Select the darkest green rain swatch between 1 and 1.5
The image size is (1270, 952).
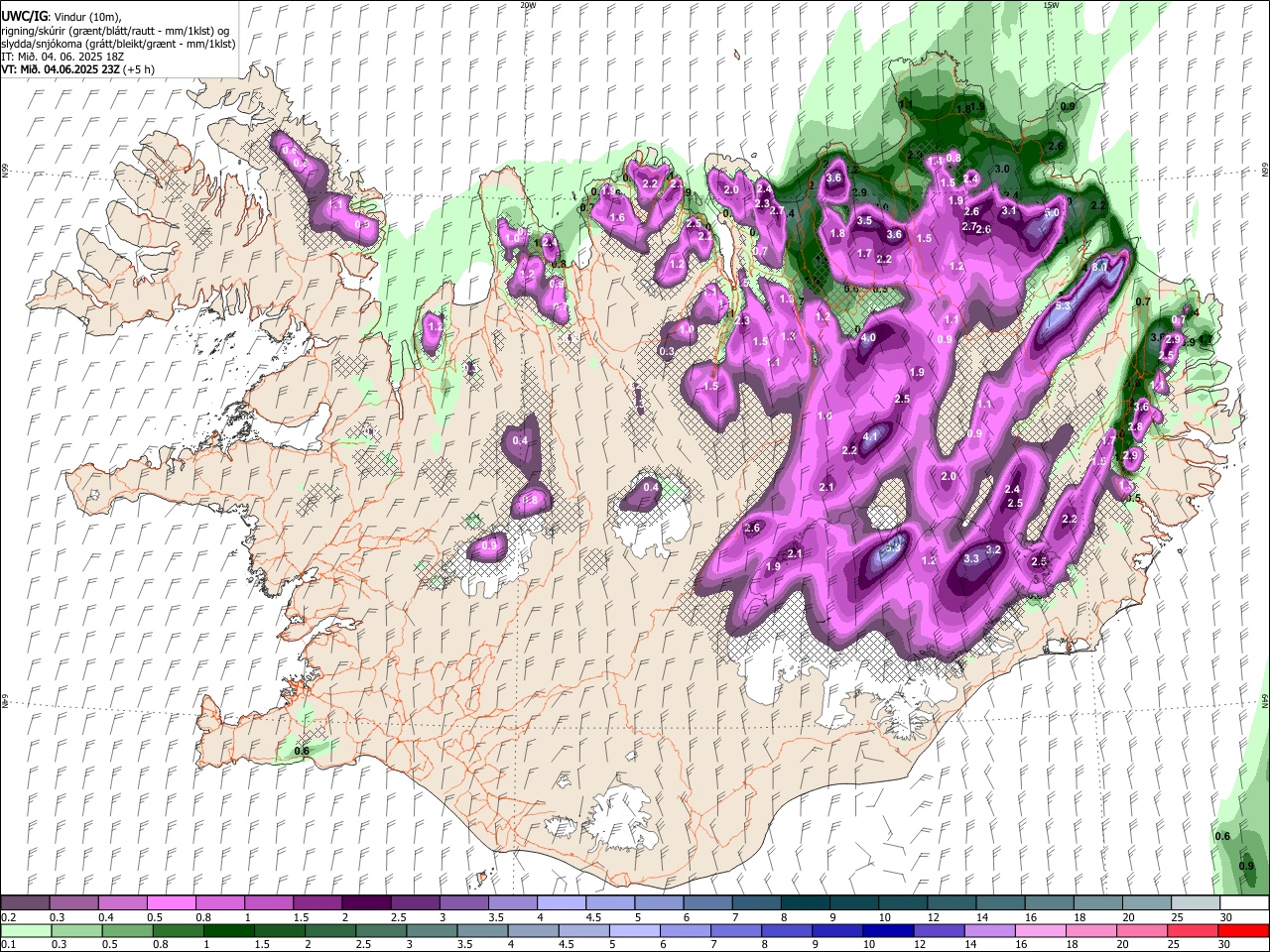coord(228,930)
